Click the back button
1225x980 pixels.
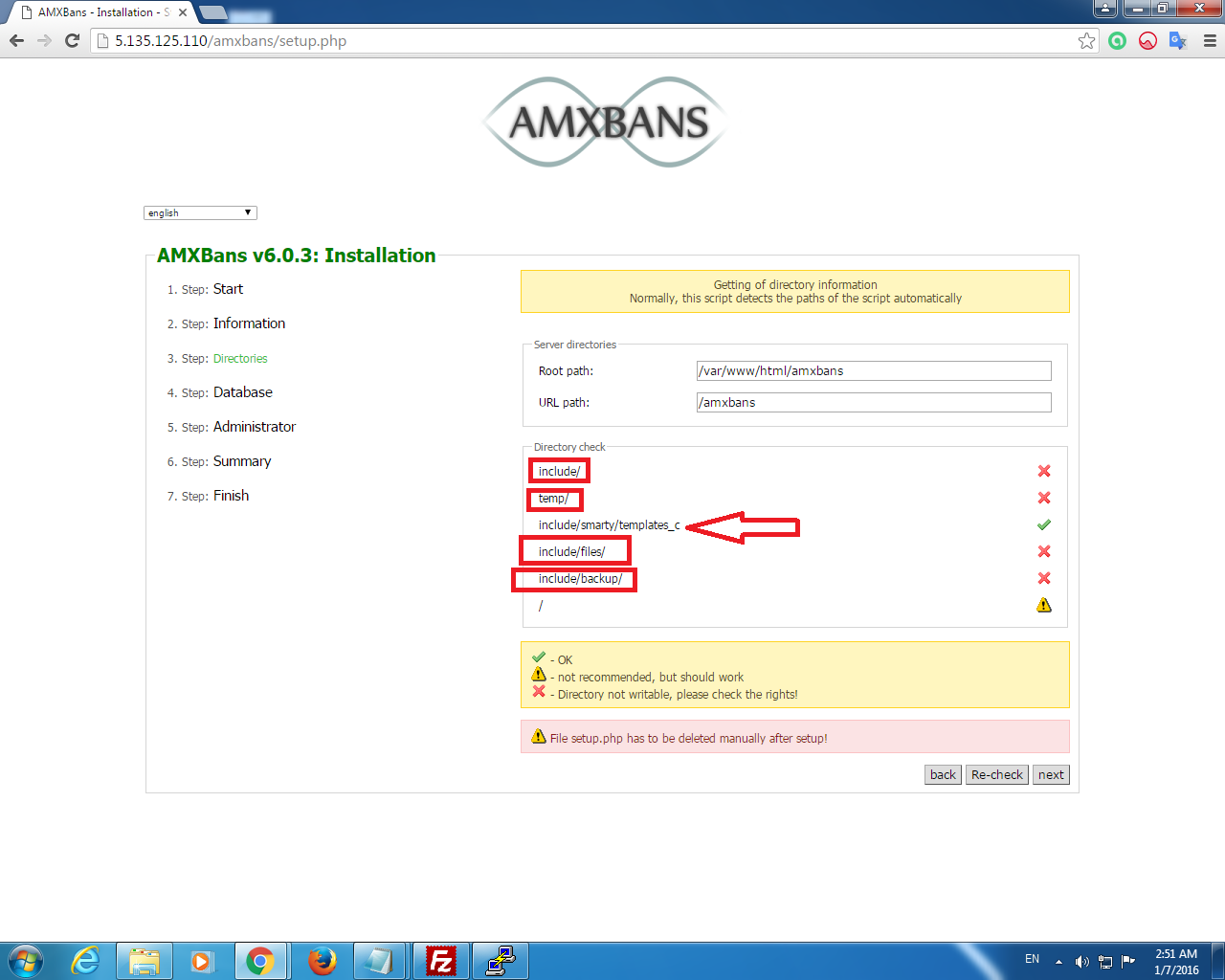point(943,775)
